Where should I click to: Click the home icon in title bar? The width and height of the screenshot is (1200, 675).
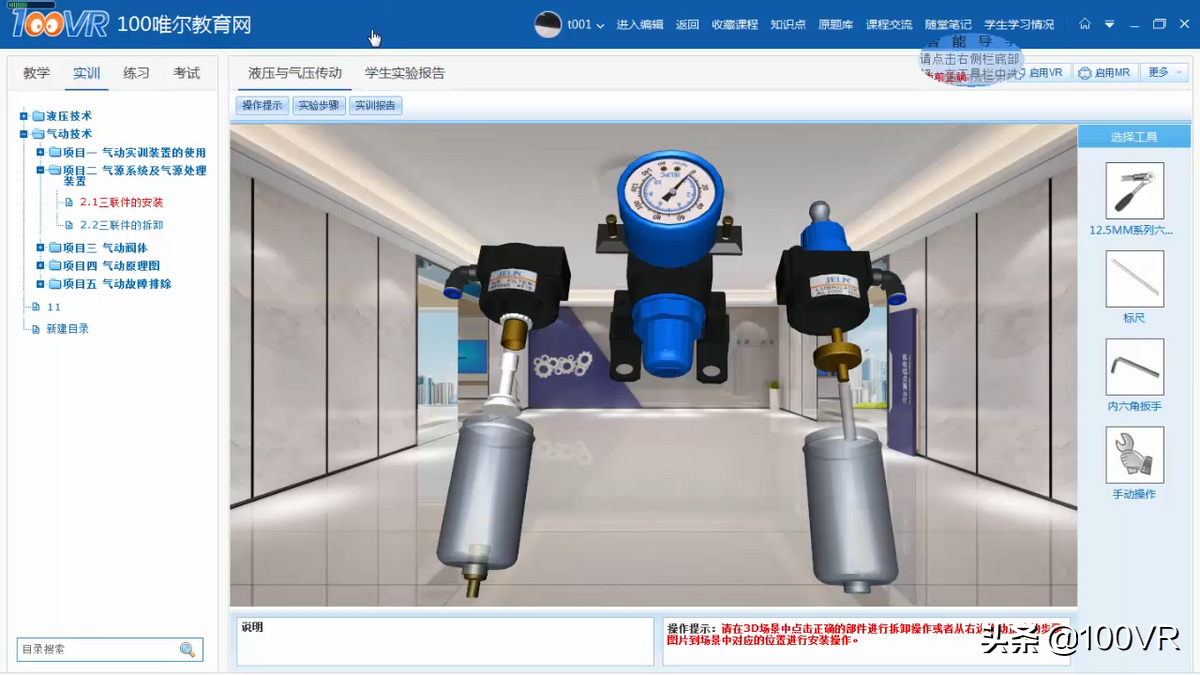(x=1085, y=24)
